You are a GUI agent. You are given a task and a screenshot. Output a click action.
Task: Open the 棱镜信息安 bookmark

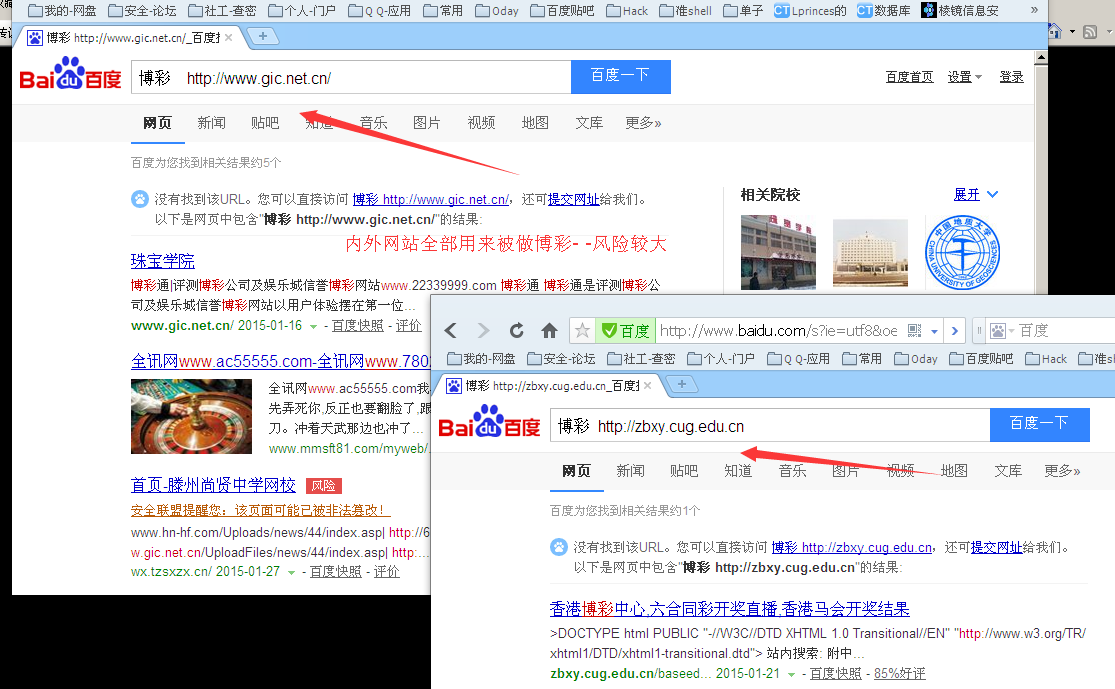pos(960,11)
